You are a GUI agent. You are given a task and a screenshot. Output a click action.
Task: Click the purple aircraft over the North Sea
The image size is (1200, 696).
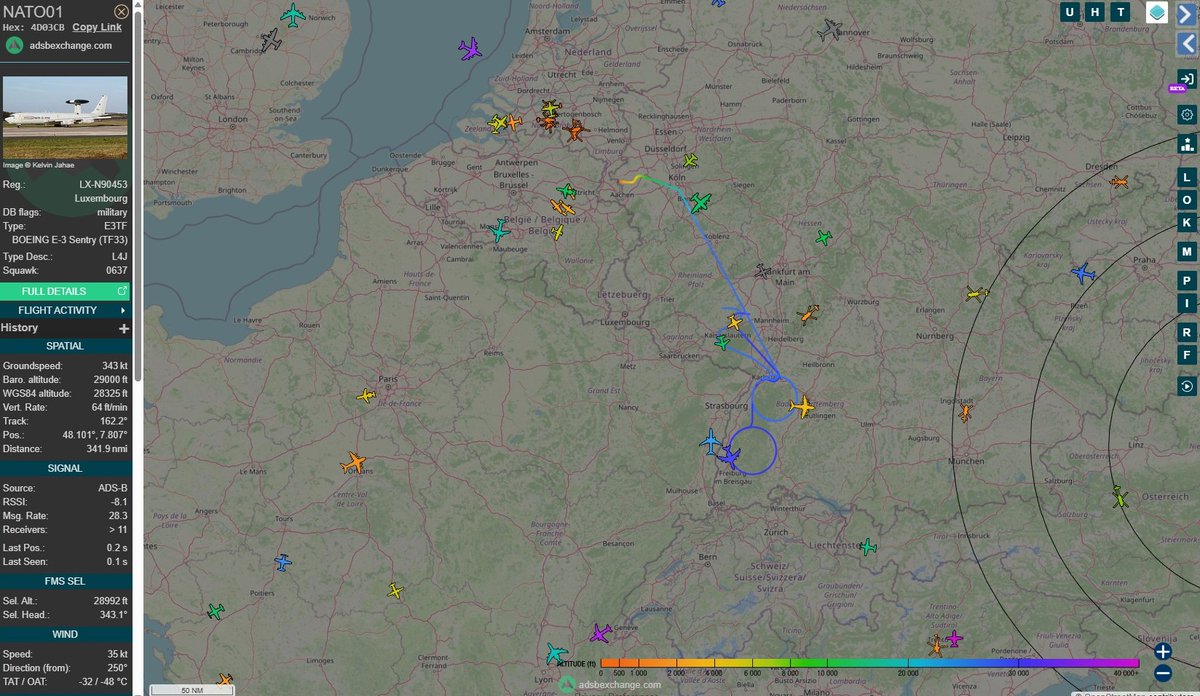469,48
